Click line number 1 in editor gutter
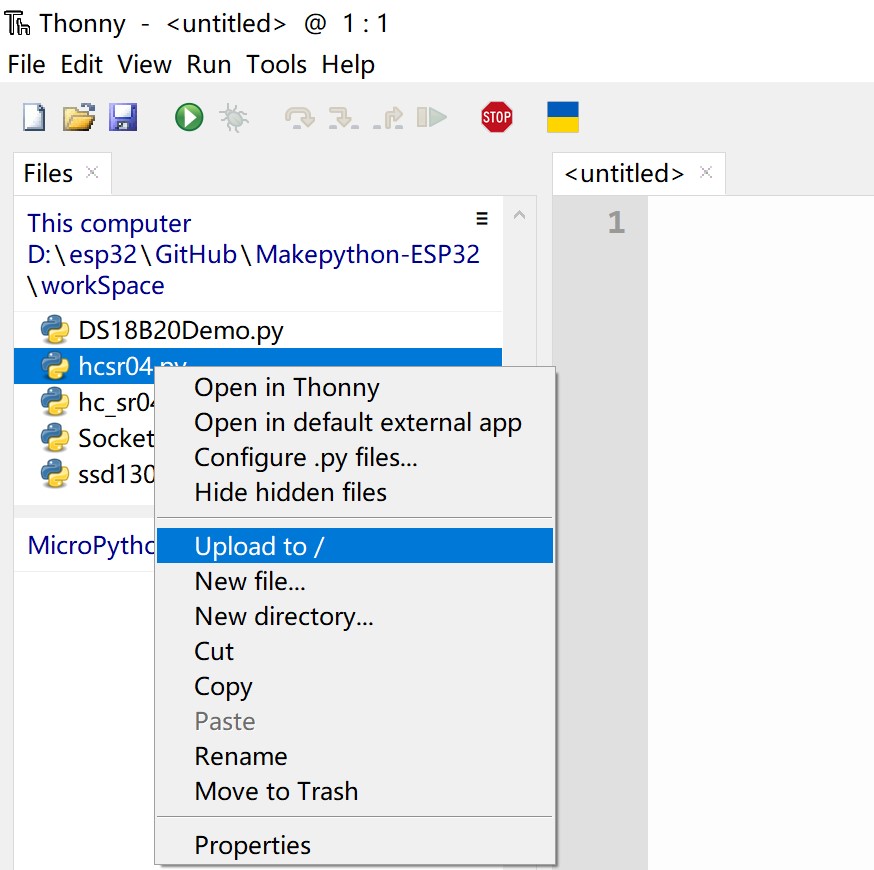The image size is (874, 870). point(616,222)
